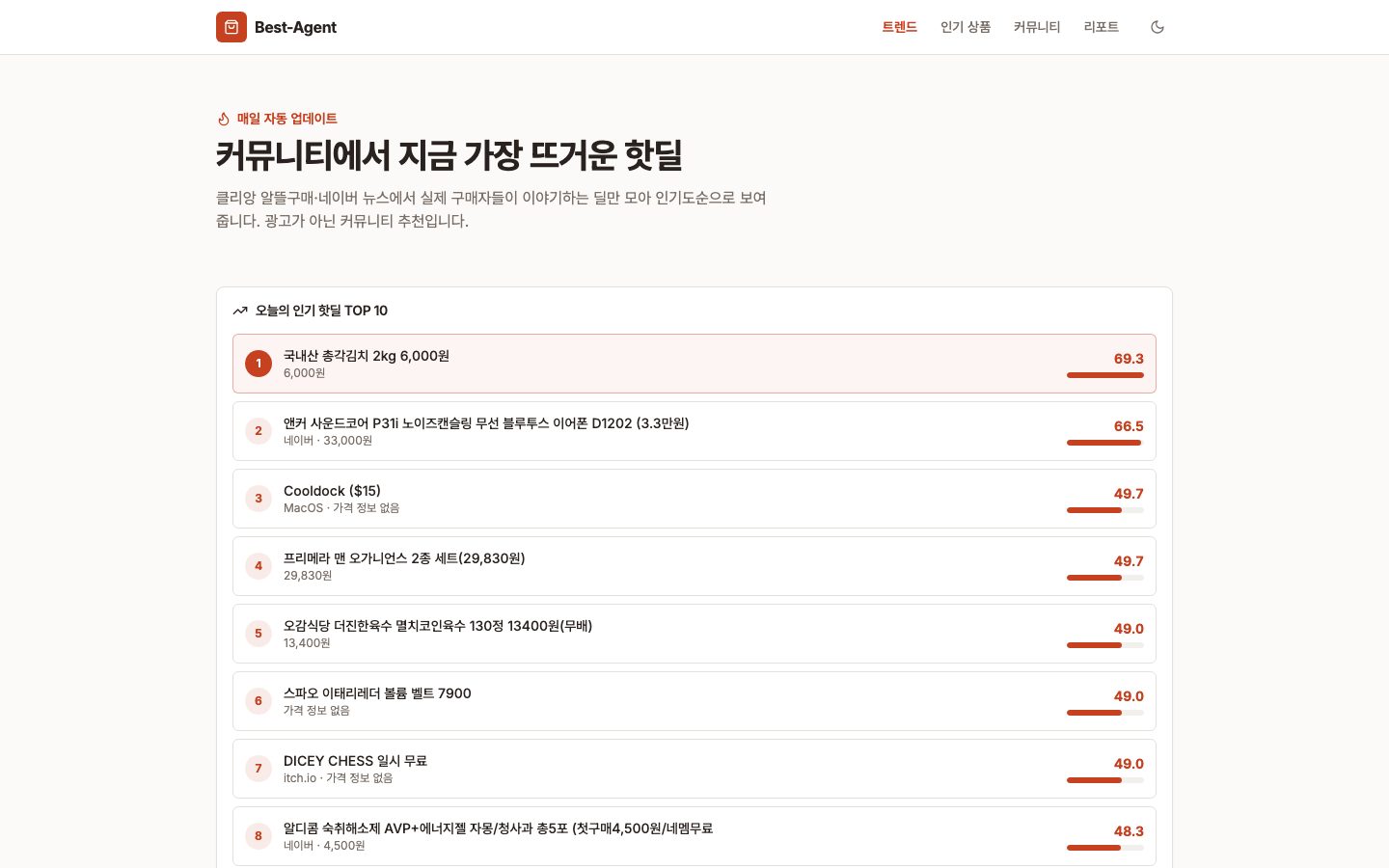Open the 리포트 nav tab
Image resolution: width=1389 pixels, height=868 pixels.
point(1101,27)
